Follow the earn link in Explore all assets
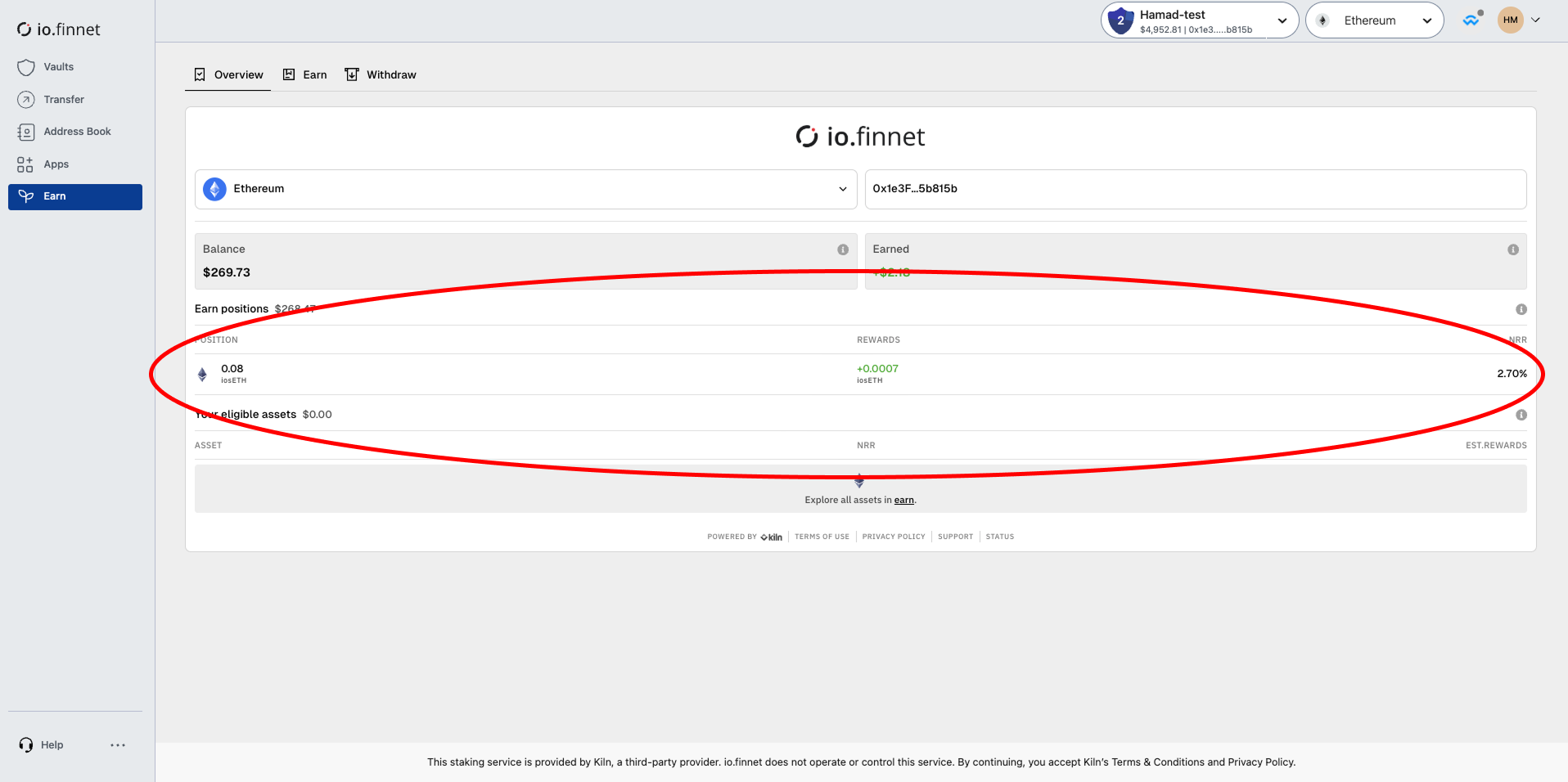Screen dimensions: 1568x782 (x=903, y=500)
